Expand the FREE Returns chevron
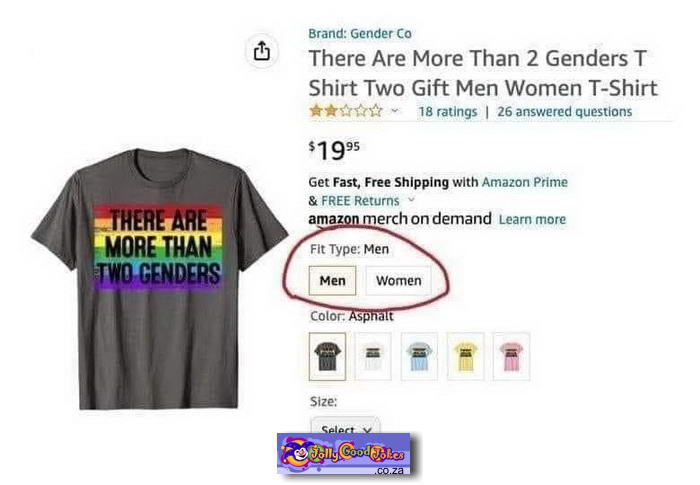 411,200
